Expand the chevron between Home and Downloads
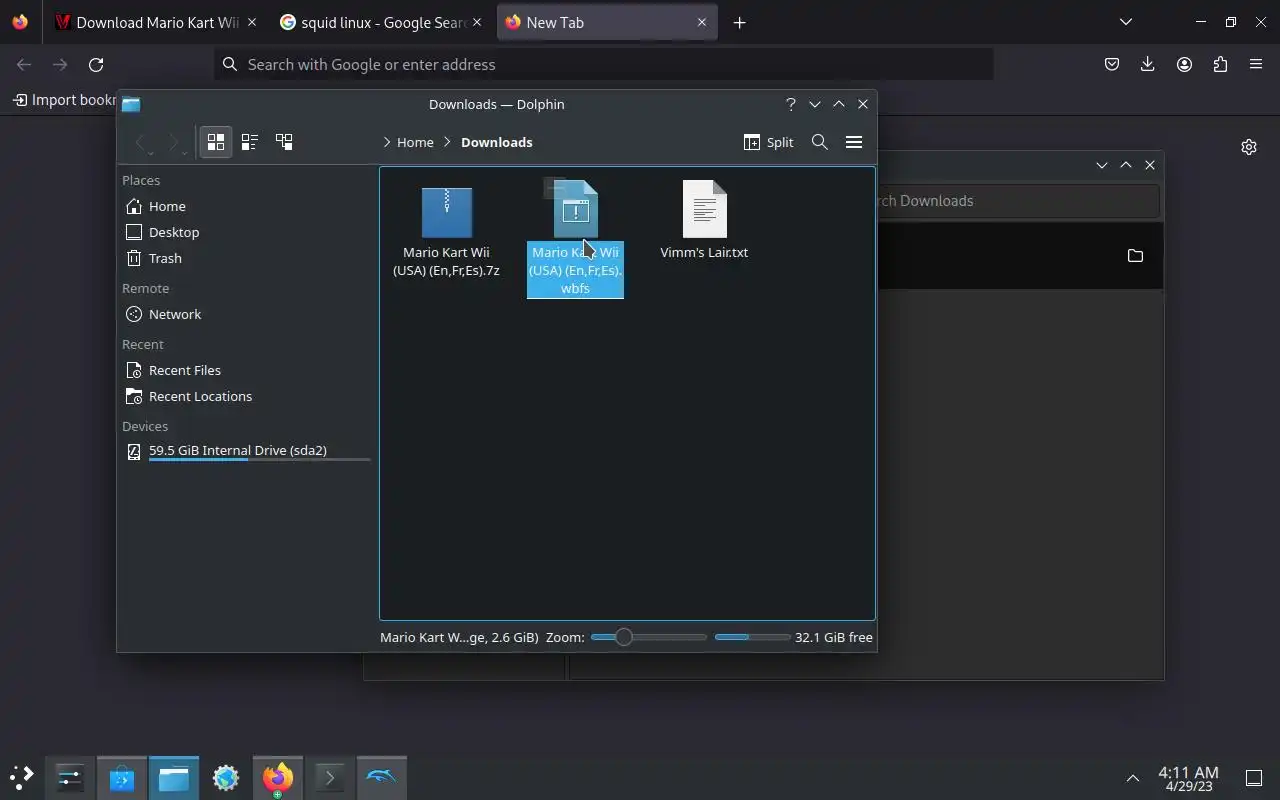 tap(447, 142)
